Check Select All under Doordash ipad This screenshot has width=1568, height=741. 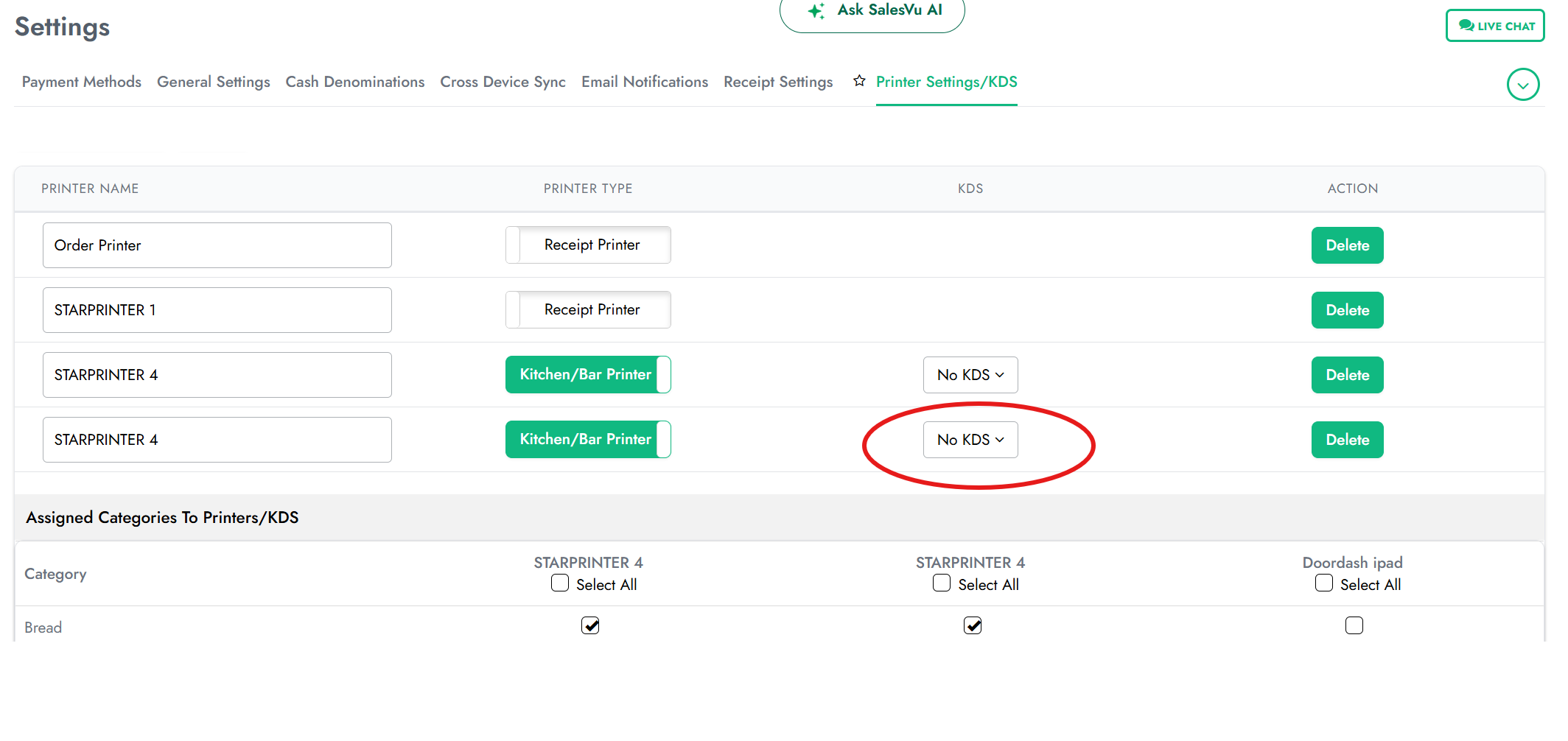point(1324,583)
